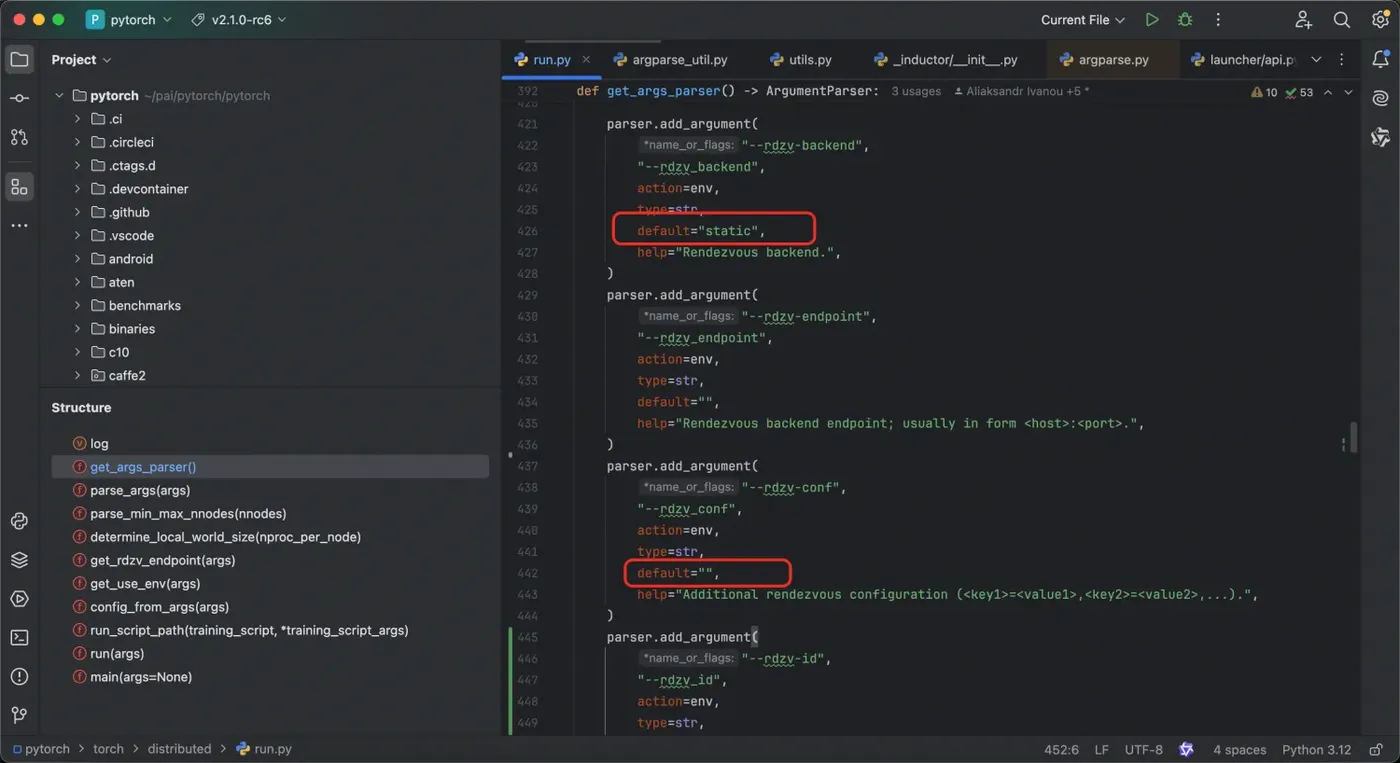
Task: Open IDE settings gear icon
Action: 1380,20
